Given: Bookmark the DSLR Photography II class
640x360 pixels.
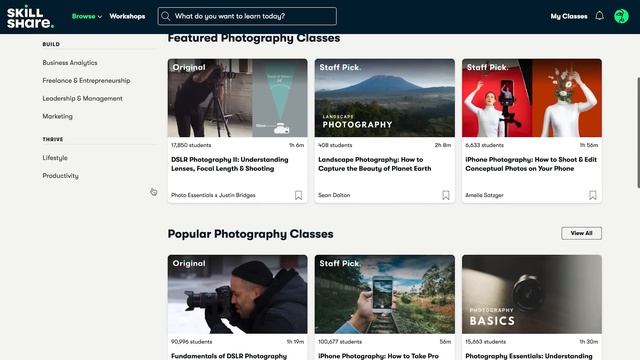Looking at the screenshot, I should [298, 195].
